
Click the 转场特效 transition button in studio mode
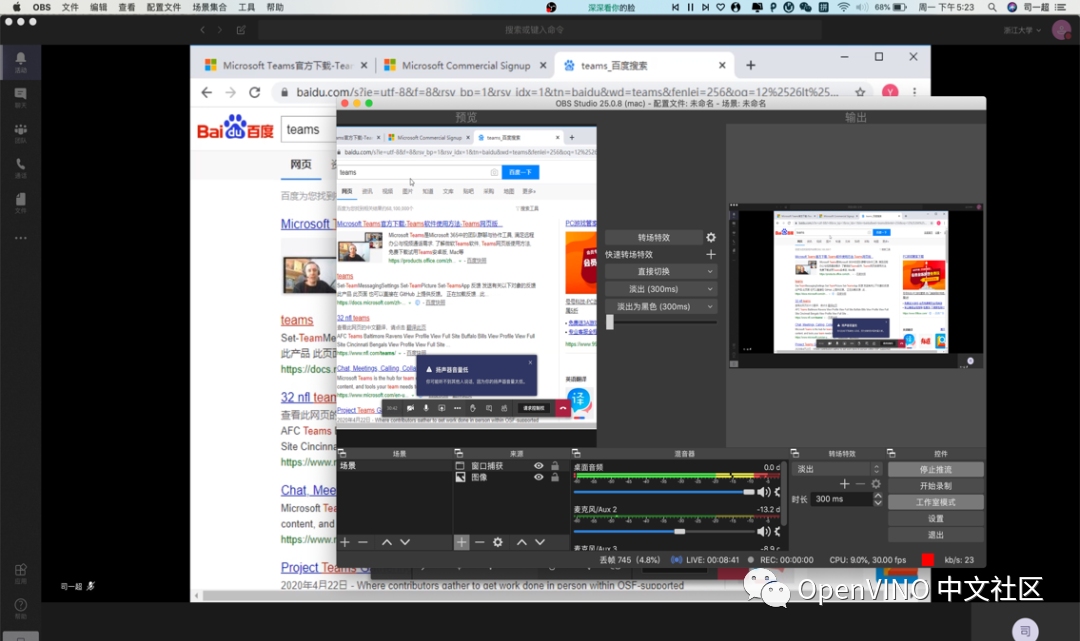pos(654,238)
